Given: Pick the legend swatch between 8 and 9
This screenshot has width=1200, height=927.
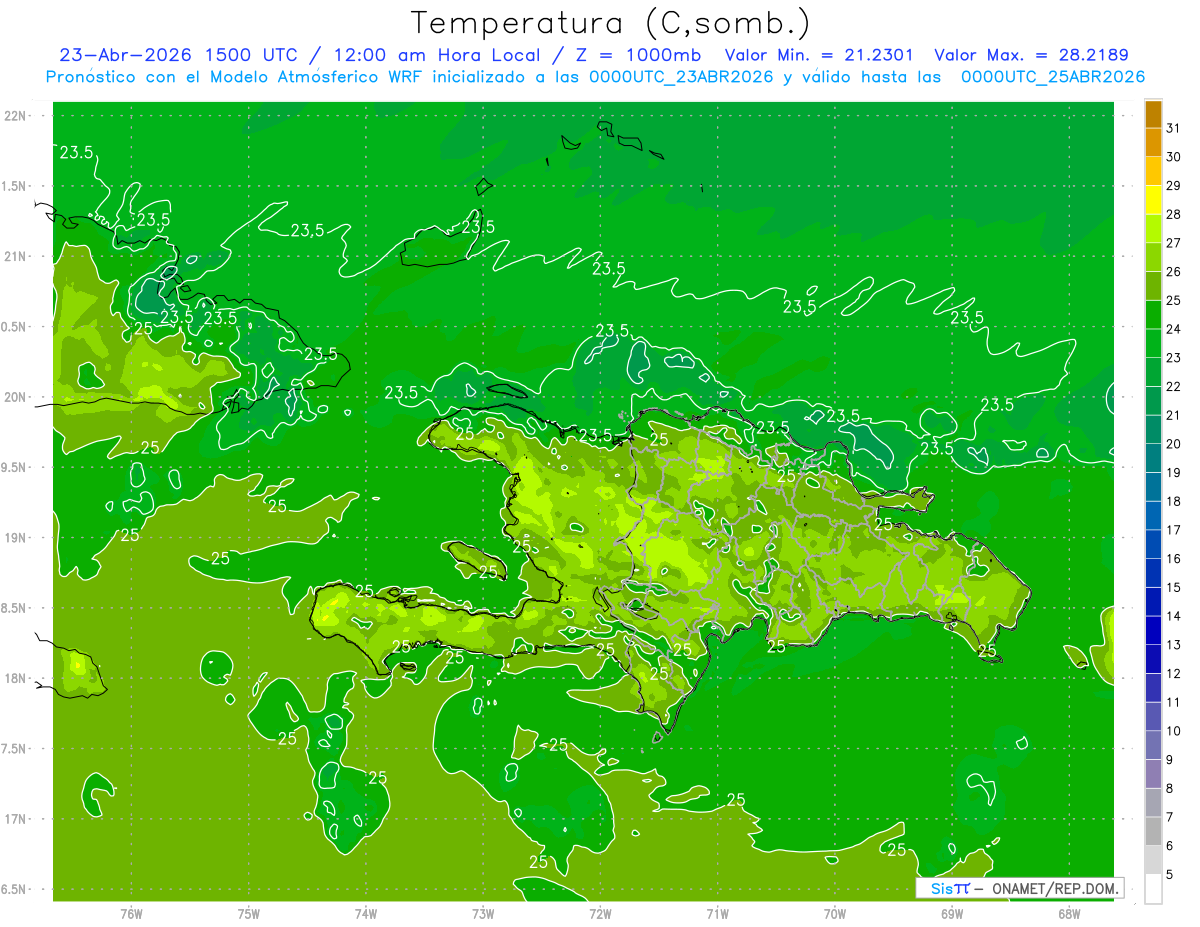Looking at the screenshot, I should click(1153, 774).
